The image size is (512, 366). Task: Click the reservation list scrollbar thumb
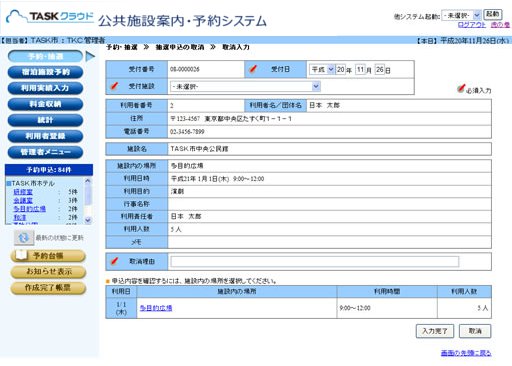point(88,194)
